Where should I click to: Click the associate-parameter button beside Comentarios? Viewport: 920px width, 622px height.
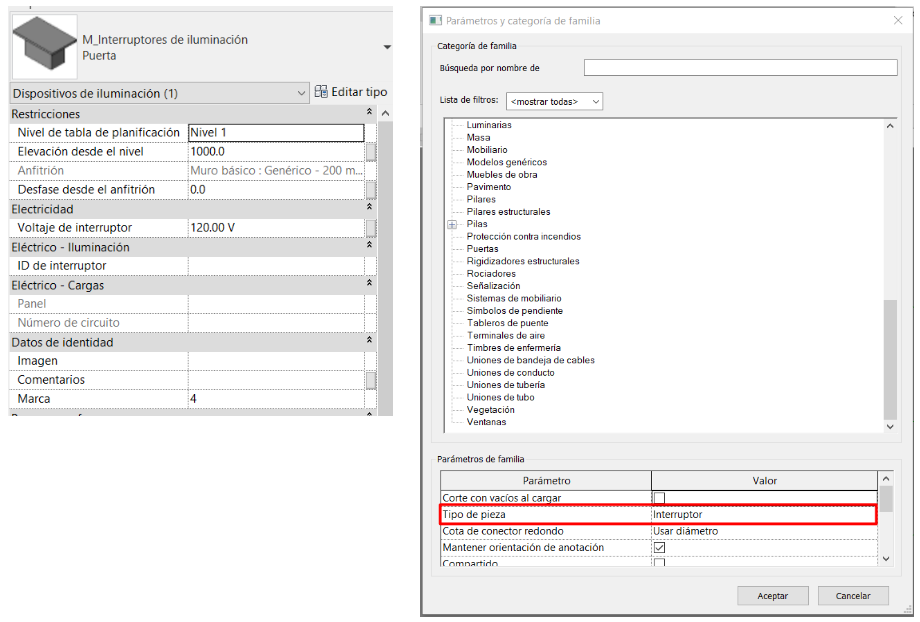click(371, 380)
